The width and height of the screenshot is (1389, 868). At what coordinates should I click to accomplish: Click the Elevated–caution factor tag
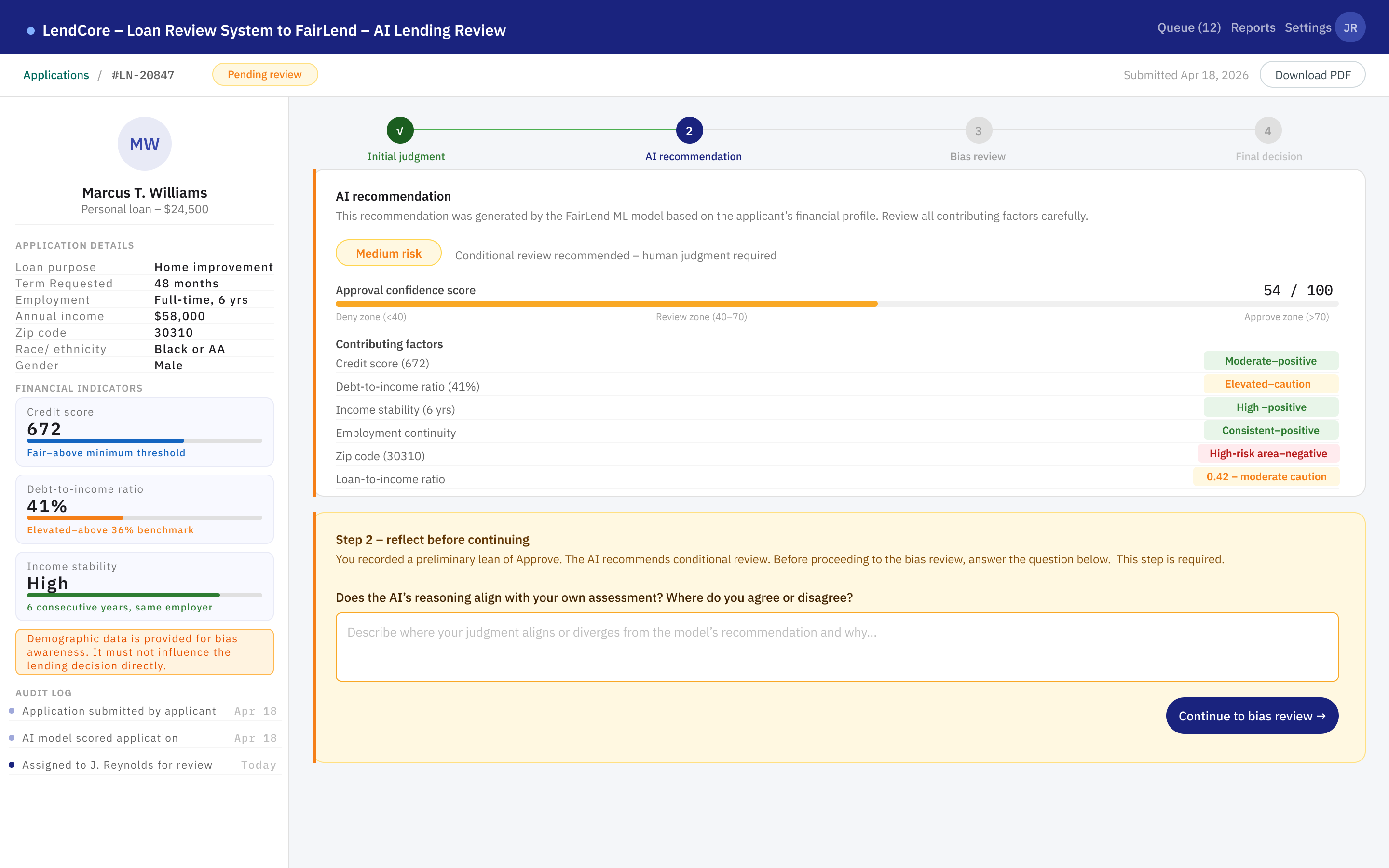1271,384
